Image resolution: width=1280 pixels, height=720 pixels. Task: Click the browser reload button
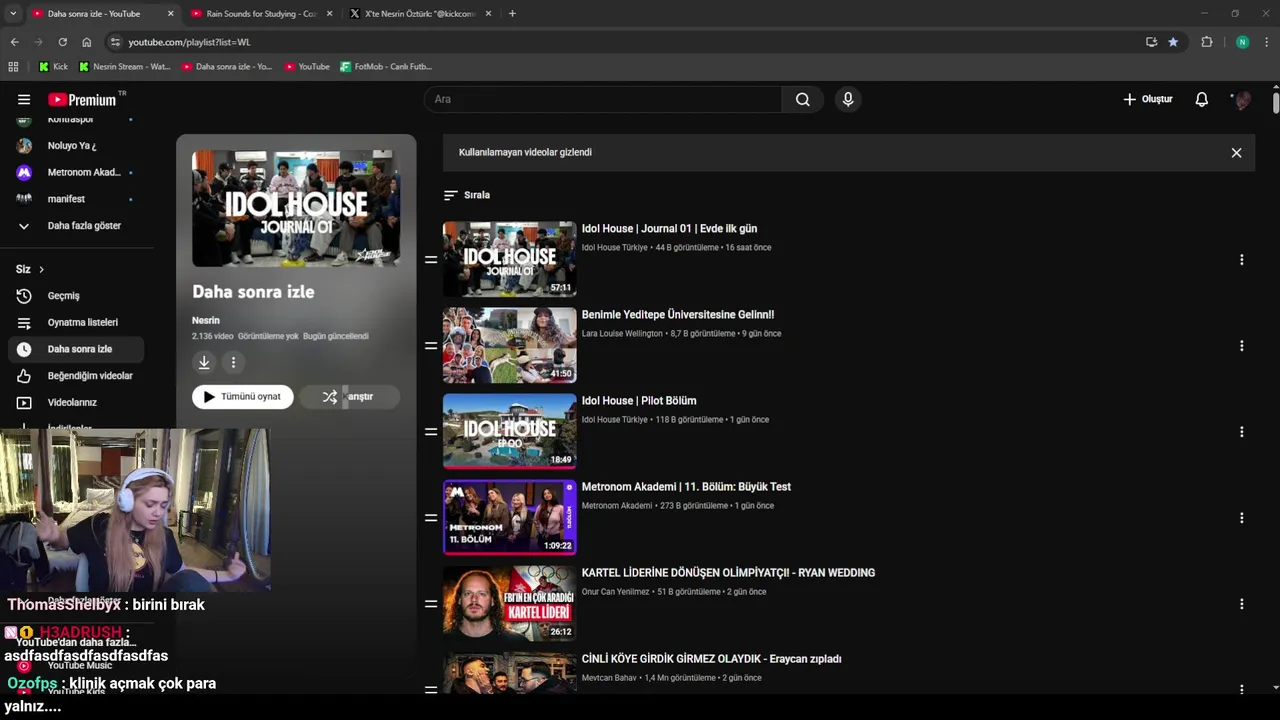(x=62, y=42)
